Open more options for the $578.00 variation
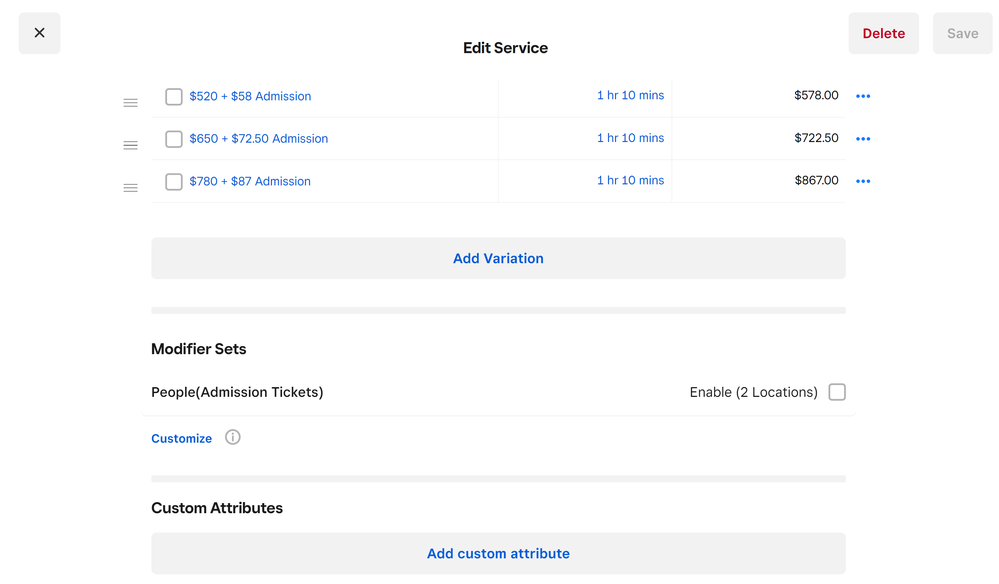Image resolution: width=999 pixels, height=584 pixels. pyautogui.click(x=863, y=96)
